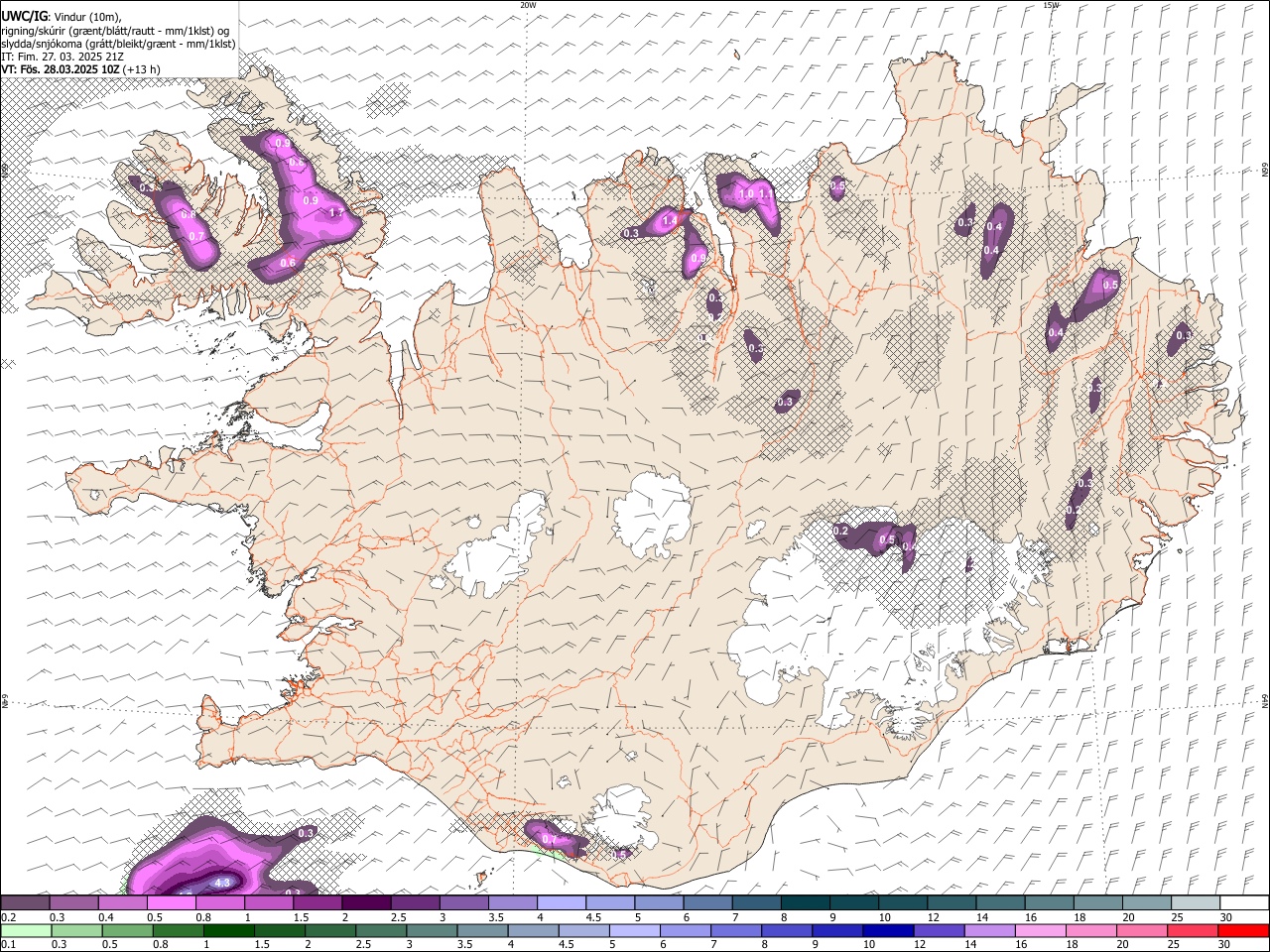The height and width of the screenshot is (952, 1270).
Task: Click the 'VT: Fös. 28.03.2025 10Z (+13 h)' line
Action: click(x=80, y=69)
